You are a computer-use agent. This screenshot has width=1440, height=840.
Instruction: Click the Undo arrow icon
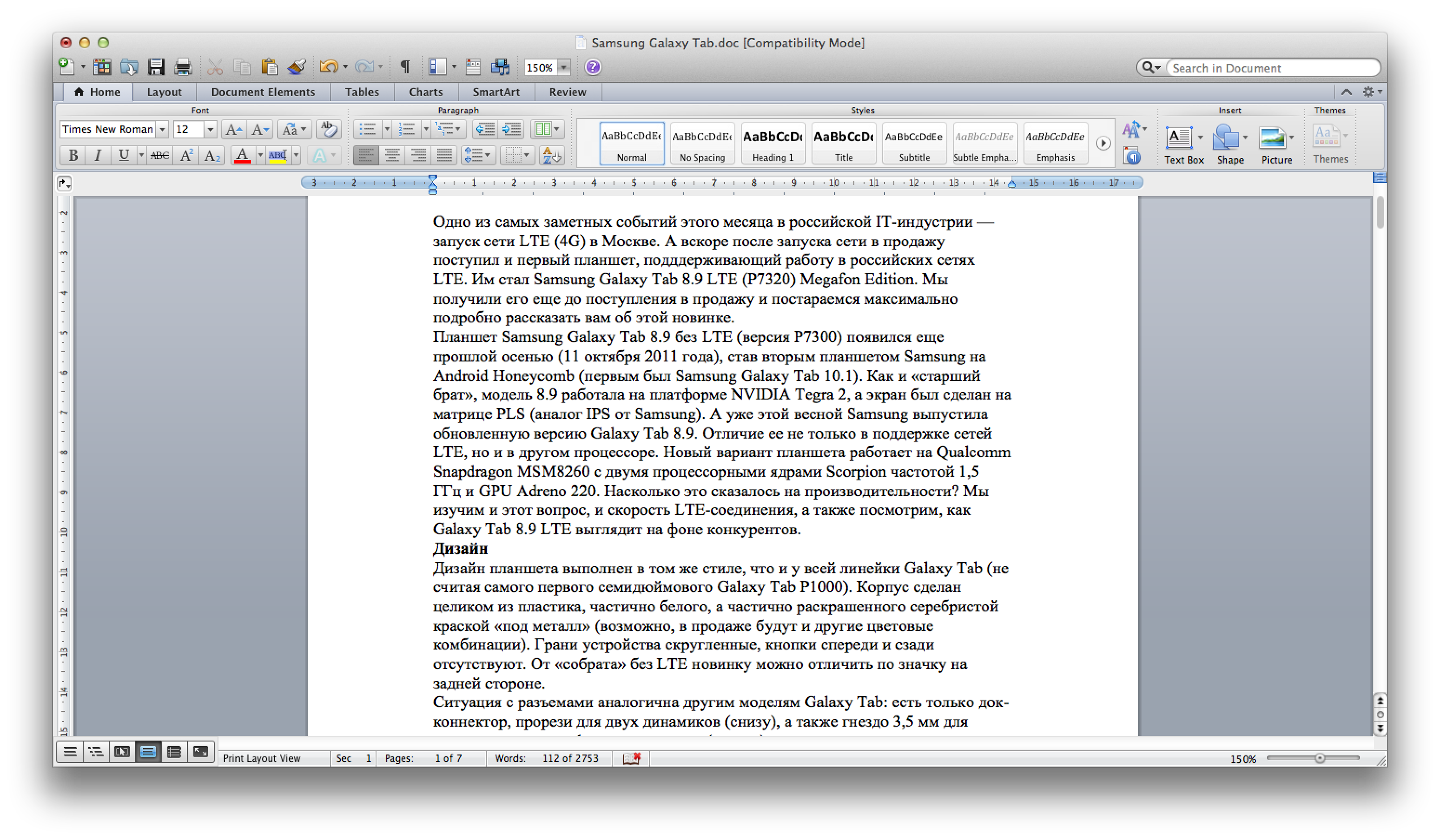tap(328, 67)
